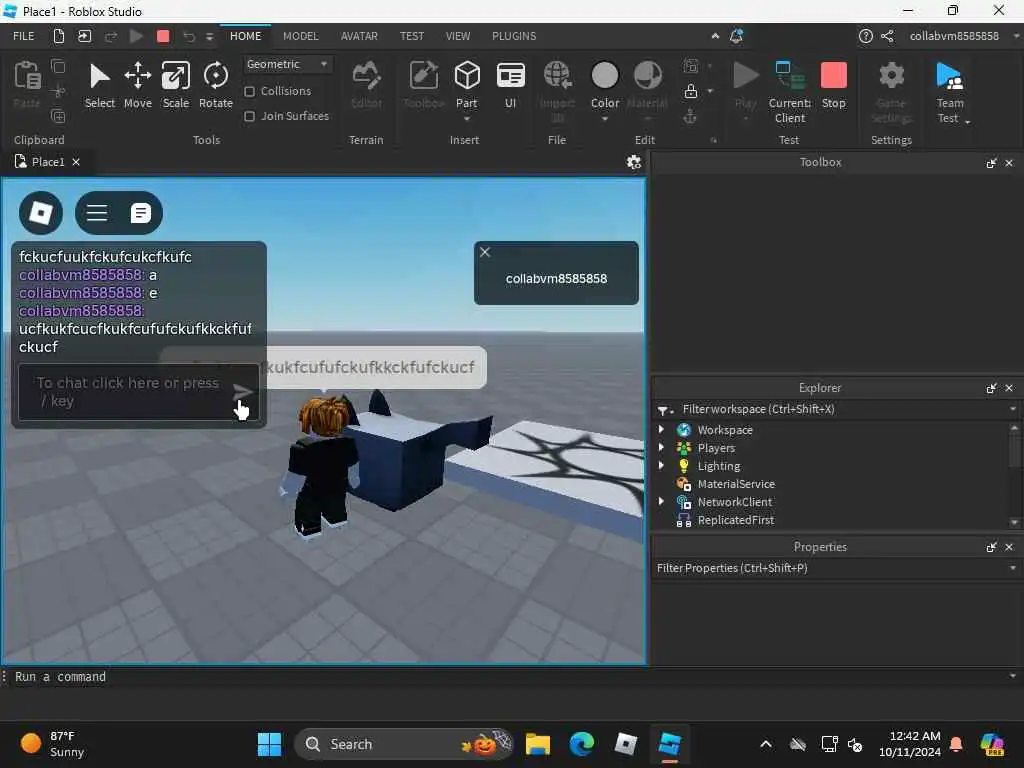Click the taskbar Search box
1024x768 pixels.
(404, 744)
